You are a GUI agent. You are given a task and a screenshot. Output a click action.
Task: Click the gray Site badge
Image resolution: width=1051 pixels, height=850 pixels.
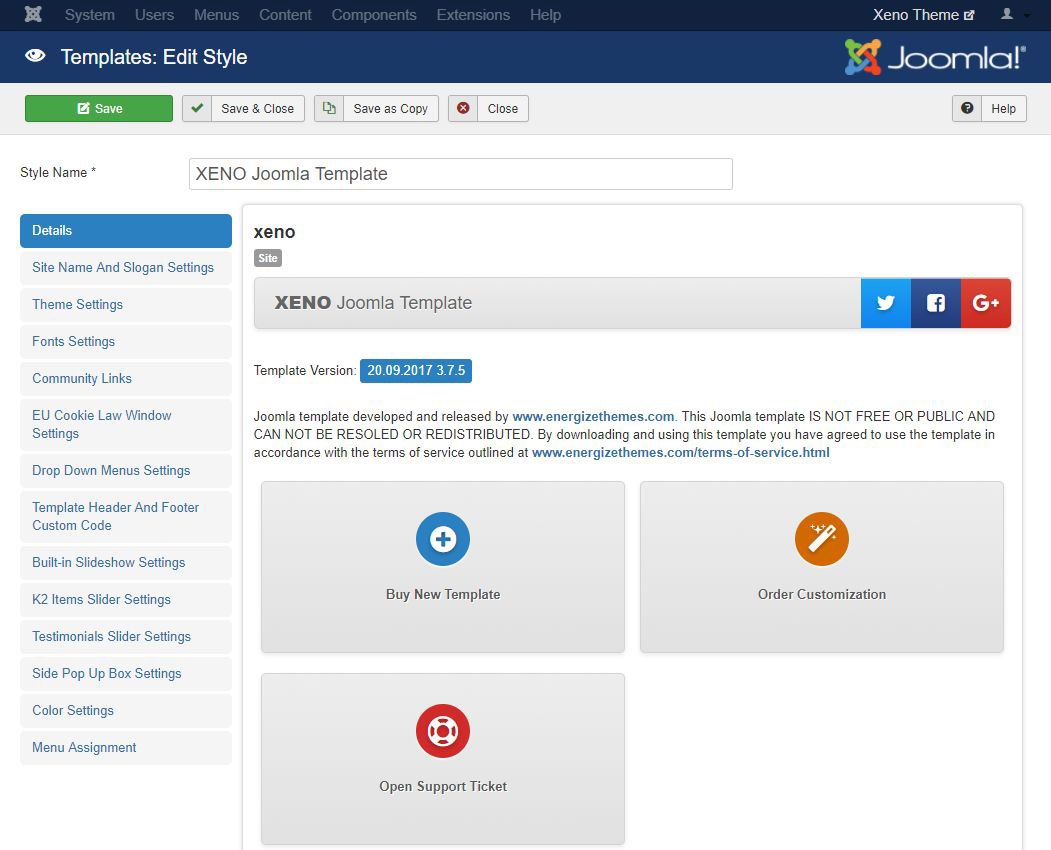pyautogui.click(x=268, y=258)
